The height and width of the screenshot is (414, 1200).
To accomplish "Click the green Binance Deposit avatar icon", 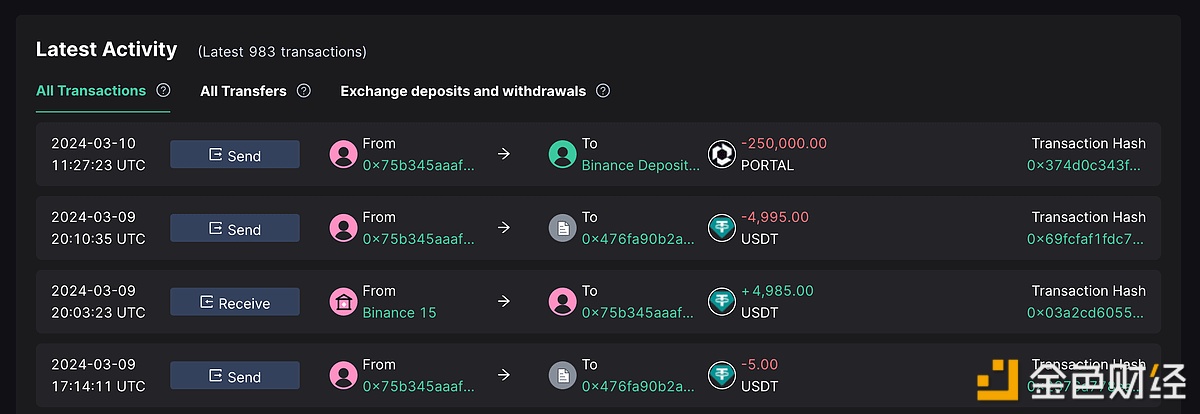I will coord(563,154).
